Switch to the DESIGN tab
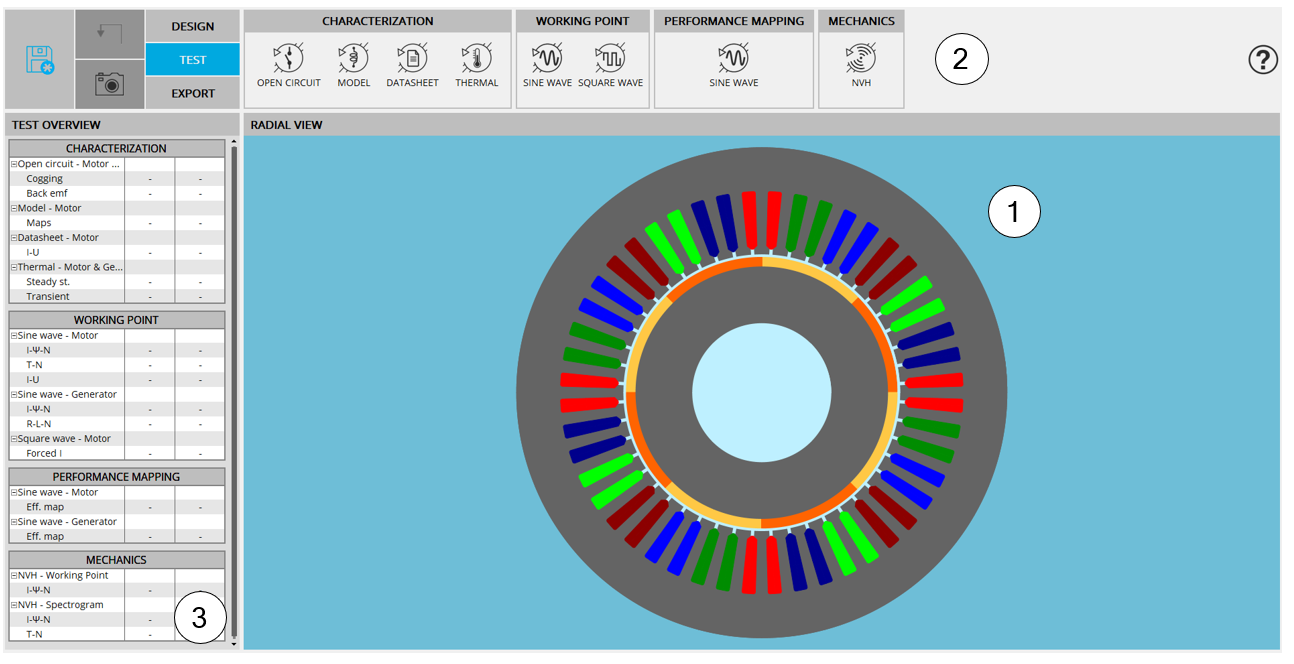 tap(192, 26)
